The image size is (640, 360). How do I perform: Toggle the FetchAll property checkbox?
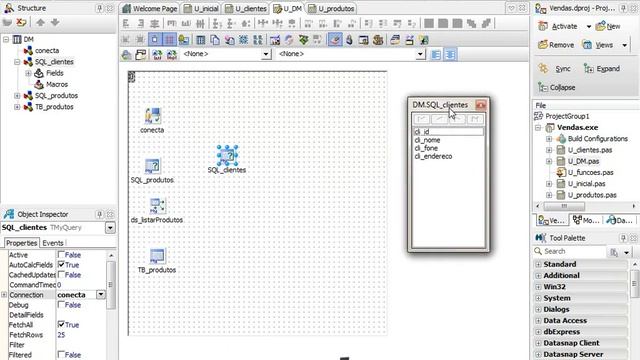[x=61, y=324]
